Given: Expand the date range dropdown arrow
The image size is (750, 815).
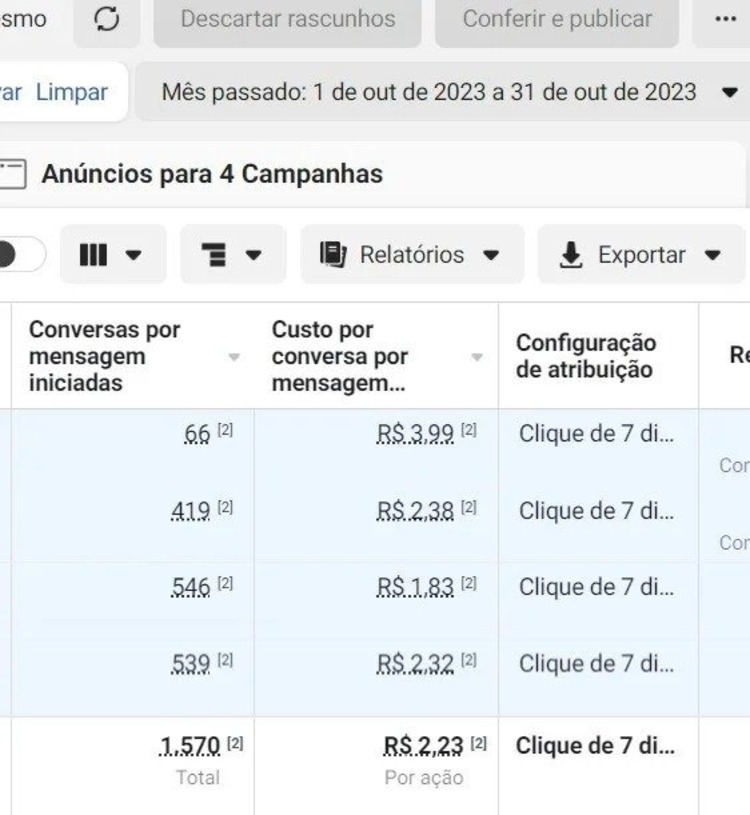Looking at the screenshot, I should pyautogui.click(x=729, y=93).
